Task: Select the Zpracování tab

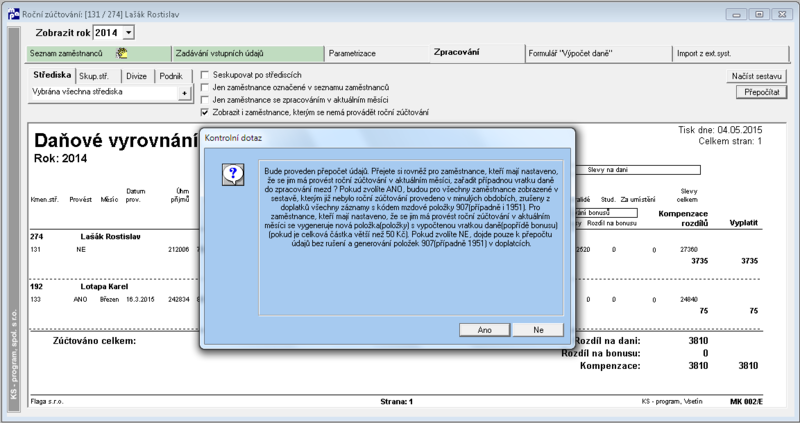Action: [477, 53]
